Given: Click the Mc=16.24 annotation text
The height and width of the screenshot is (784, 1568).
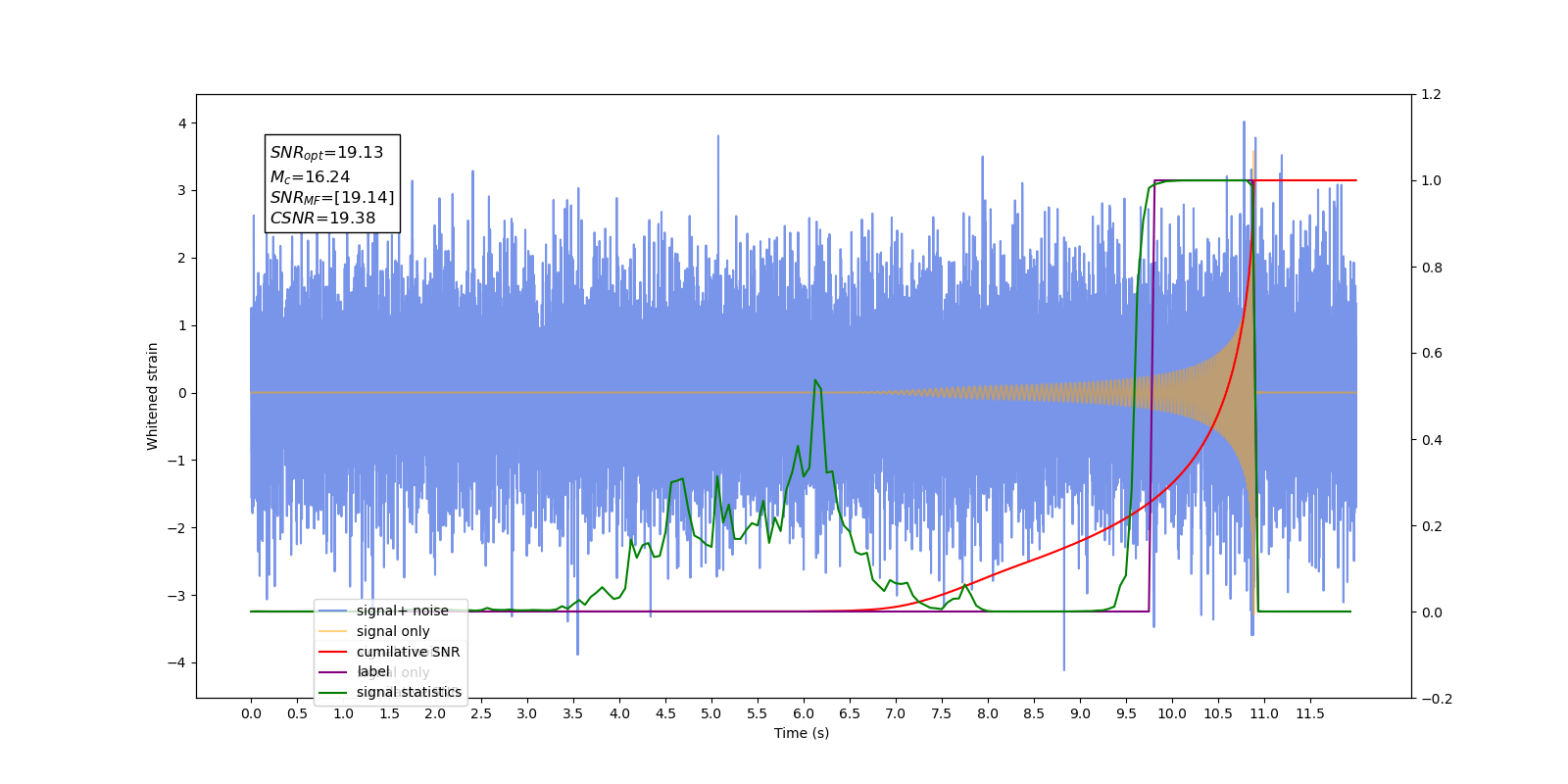Looking at the screenshot, I should point(310,176).
